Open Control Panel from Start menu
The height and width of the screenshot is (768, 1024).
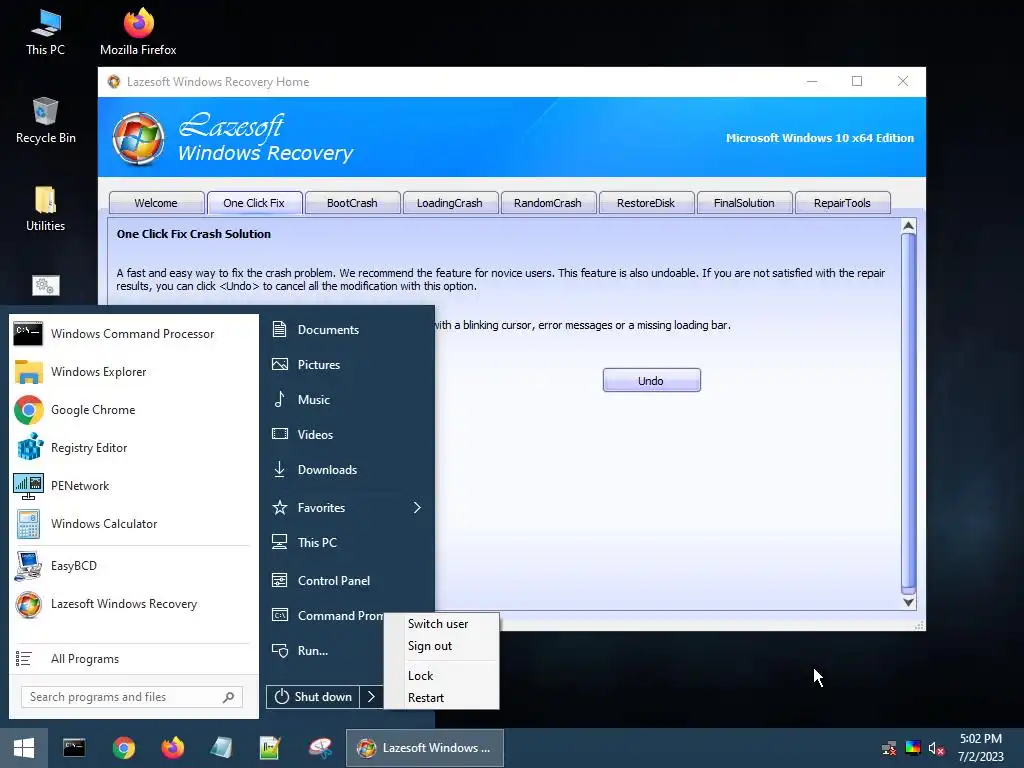click(x=347, y=581)
